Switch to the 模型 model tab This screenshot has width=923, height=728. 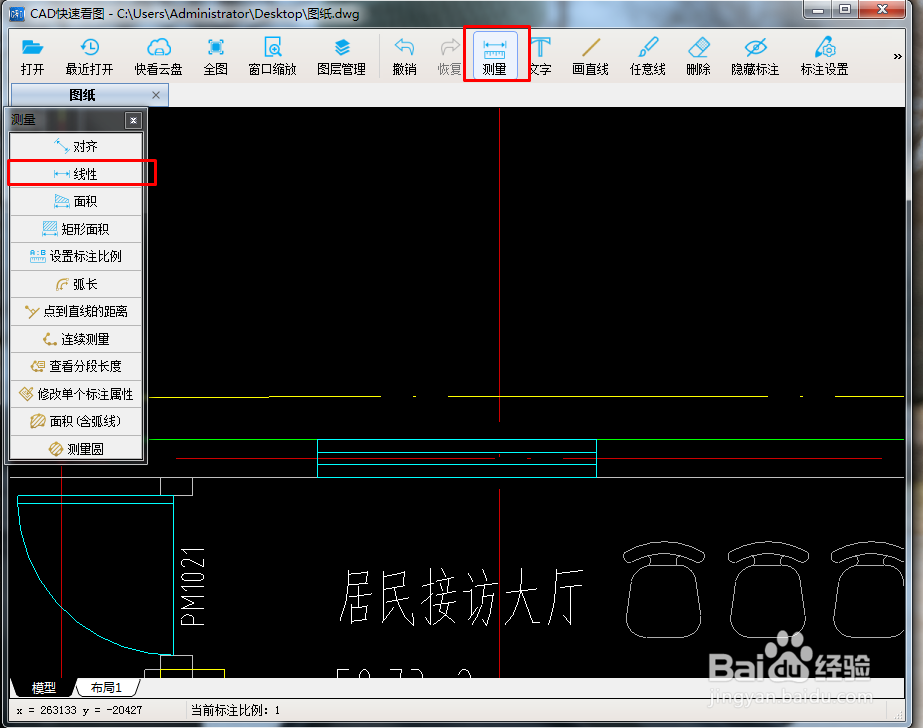44,687
